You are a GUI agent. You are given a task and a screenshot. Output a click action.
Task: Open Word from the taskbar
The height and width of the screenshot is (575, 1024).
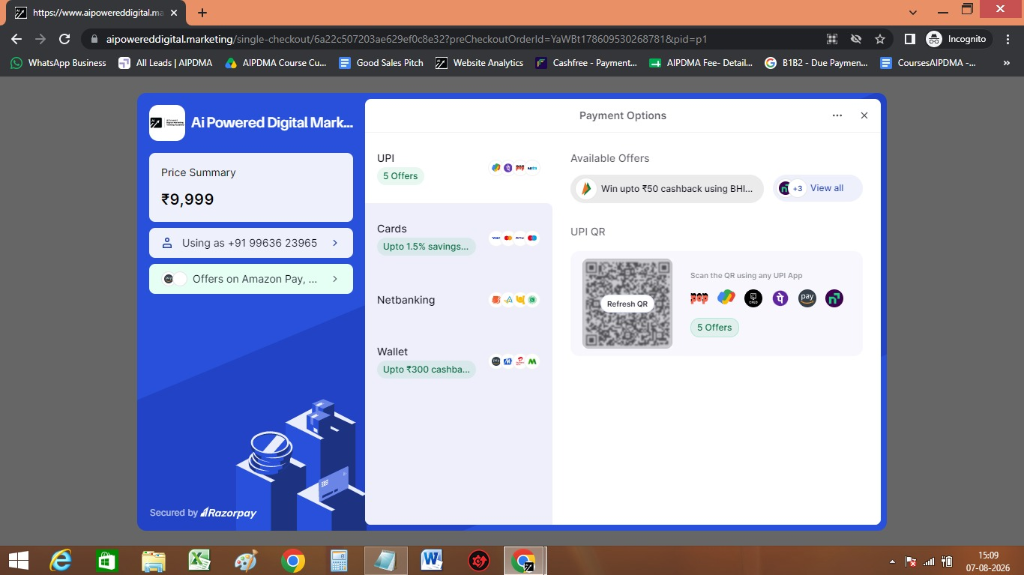431,561
